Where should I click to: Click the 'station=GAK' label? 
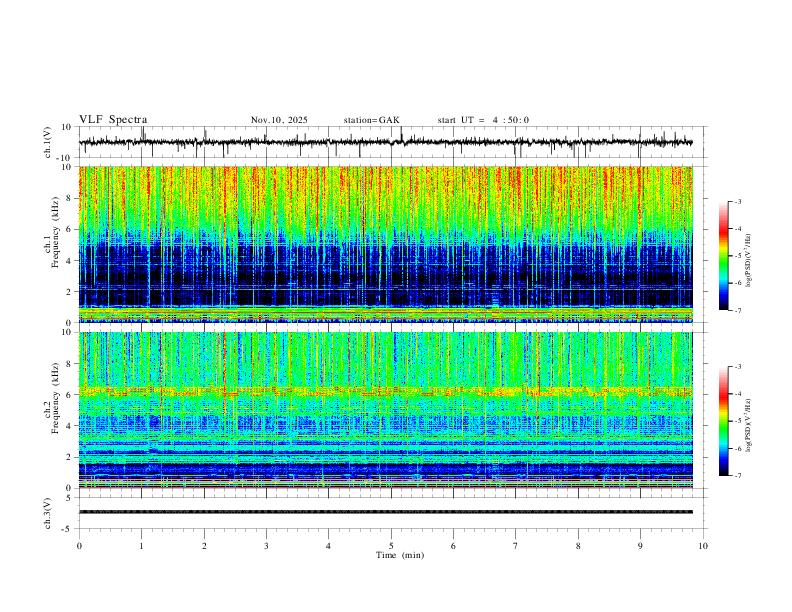371,120
